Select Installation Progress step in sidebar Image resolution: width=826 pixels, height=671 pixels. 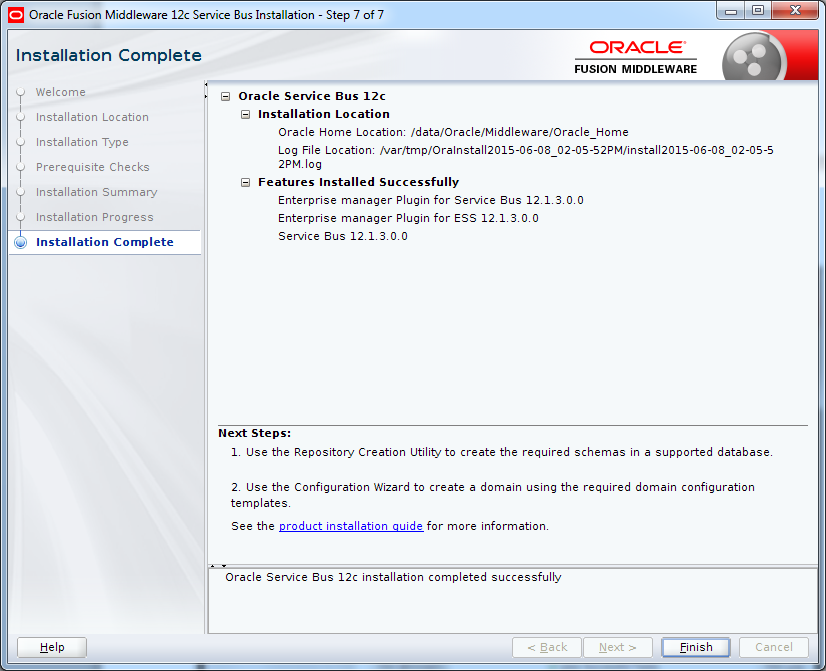(x=94, y=217)
